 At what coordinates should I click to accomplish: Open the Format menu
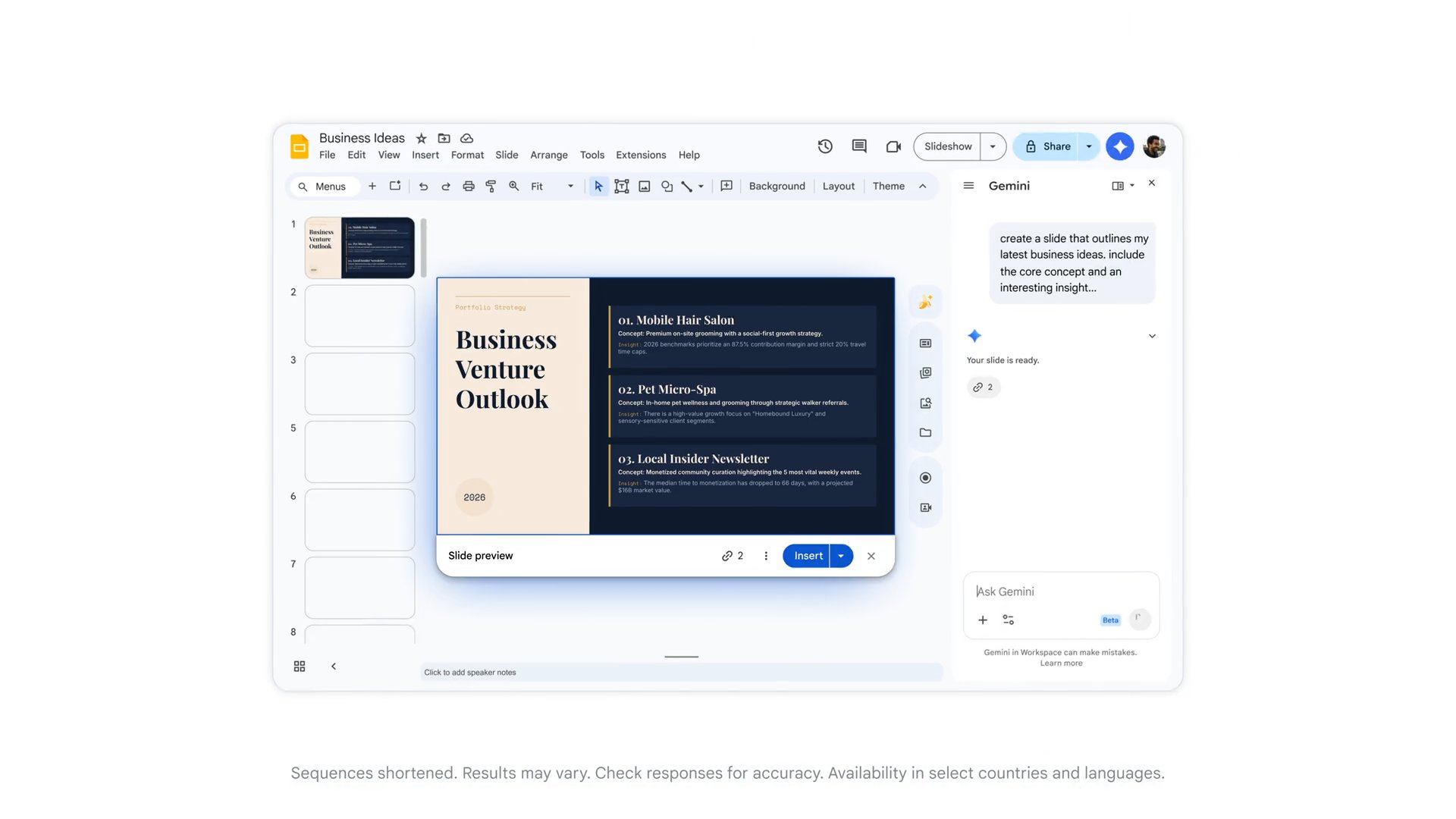pyautogui.click(x=467, y=155)
